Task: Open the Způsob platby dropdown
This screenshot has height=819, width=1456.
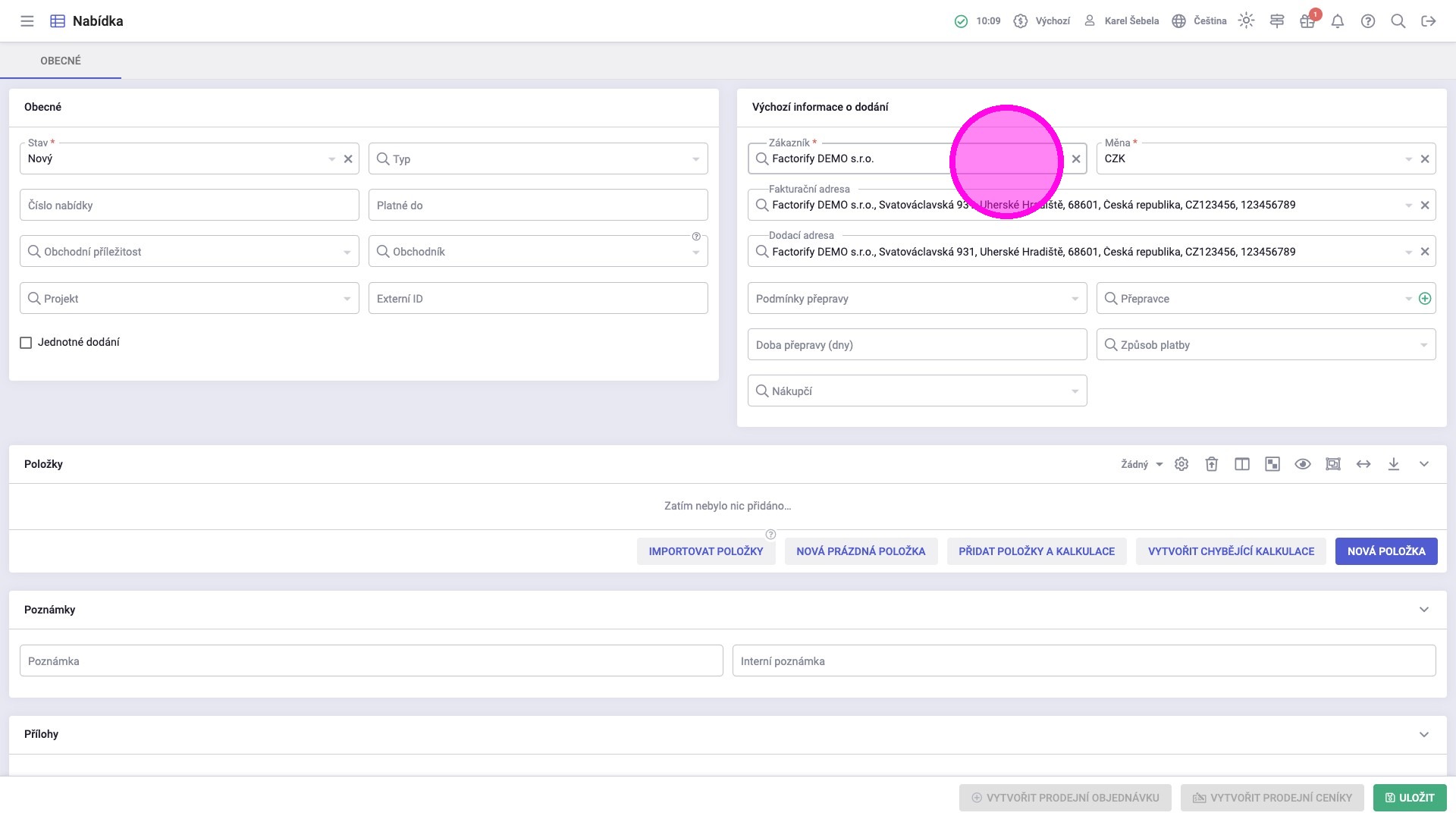Action: pyautogui.click(x=1266, y=345)
